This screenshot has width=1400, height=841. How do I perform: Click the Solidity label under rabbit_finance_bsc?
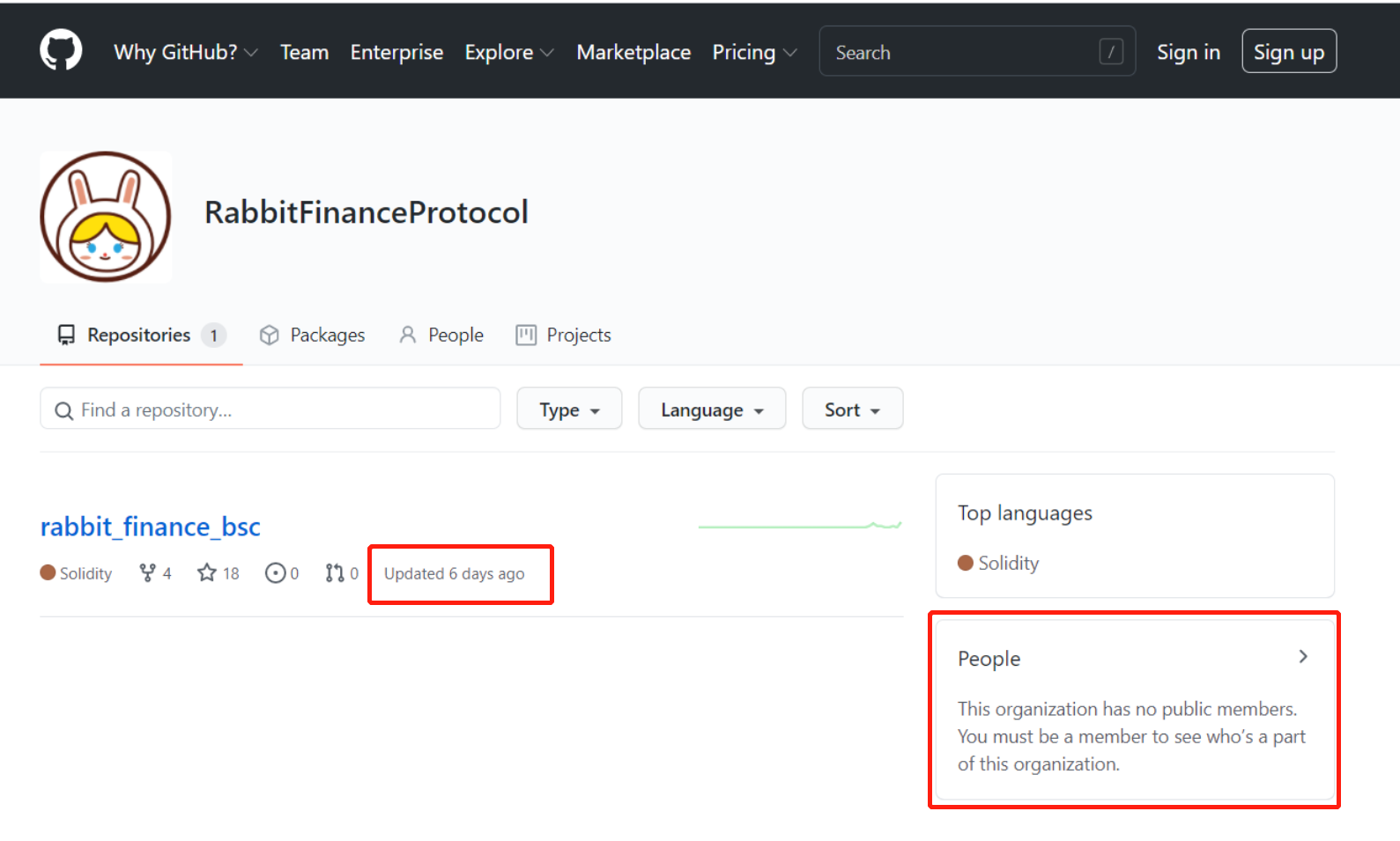point(85,573)
